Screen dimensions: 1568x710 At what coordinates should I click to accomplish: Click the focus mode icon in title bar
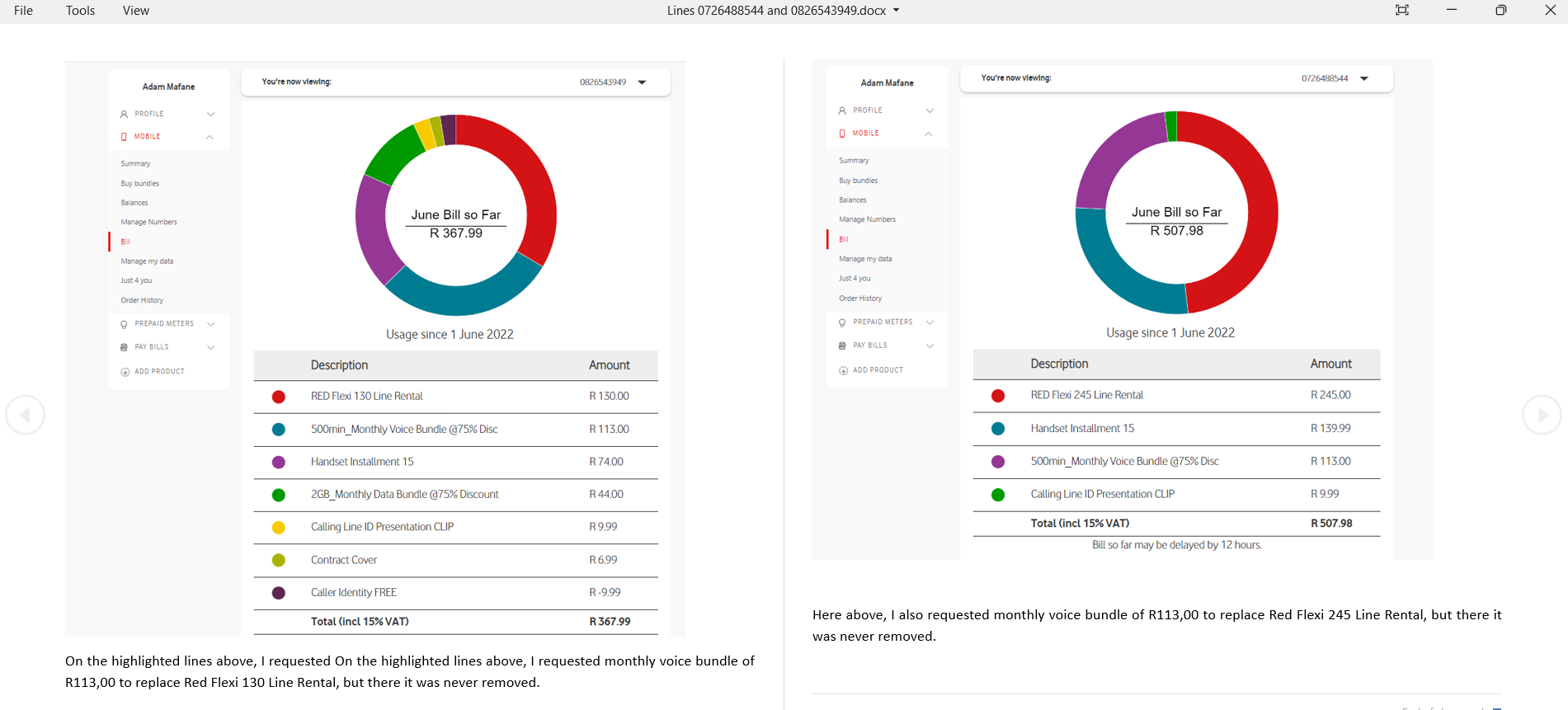[x=1401, y=11]
